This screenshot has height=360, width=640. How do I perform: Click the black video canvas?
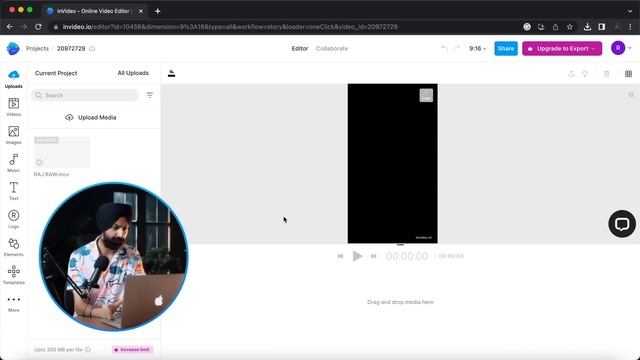click(x=392, y=163)
